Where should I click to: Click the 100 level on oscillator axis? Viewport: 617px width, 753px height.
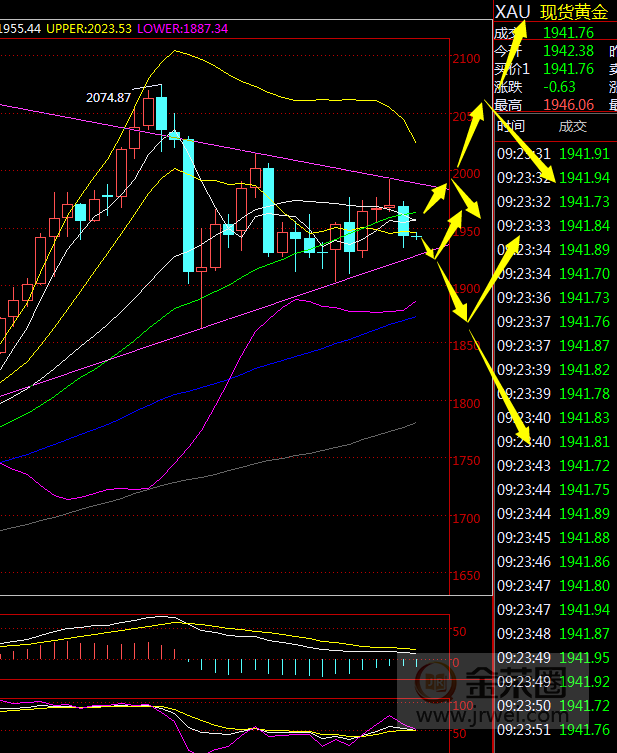click(x=463, y=706)
